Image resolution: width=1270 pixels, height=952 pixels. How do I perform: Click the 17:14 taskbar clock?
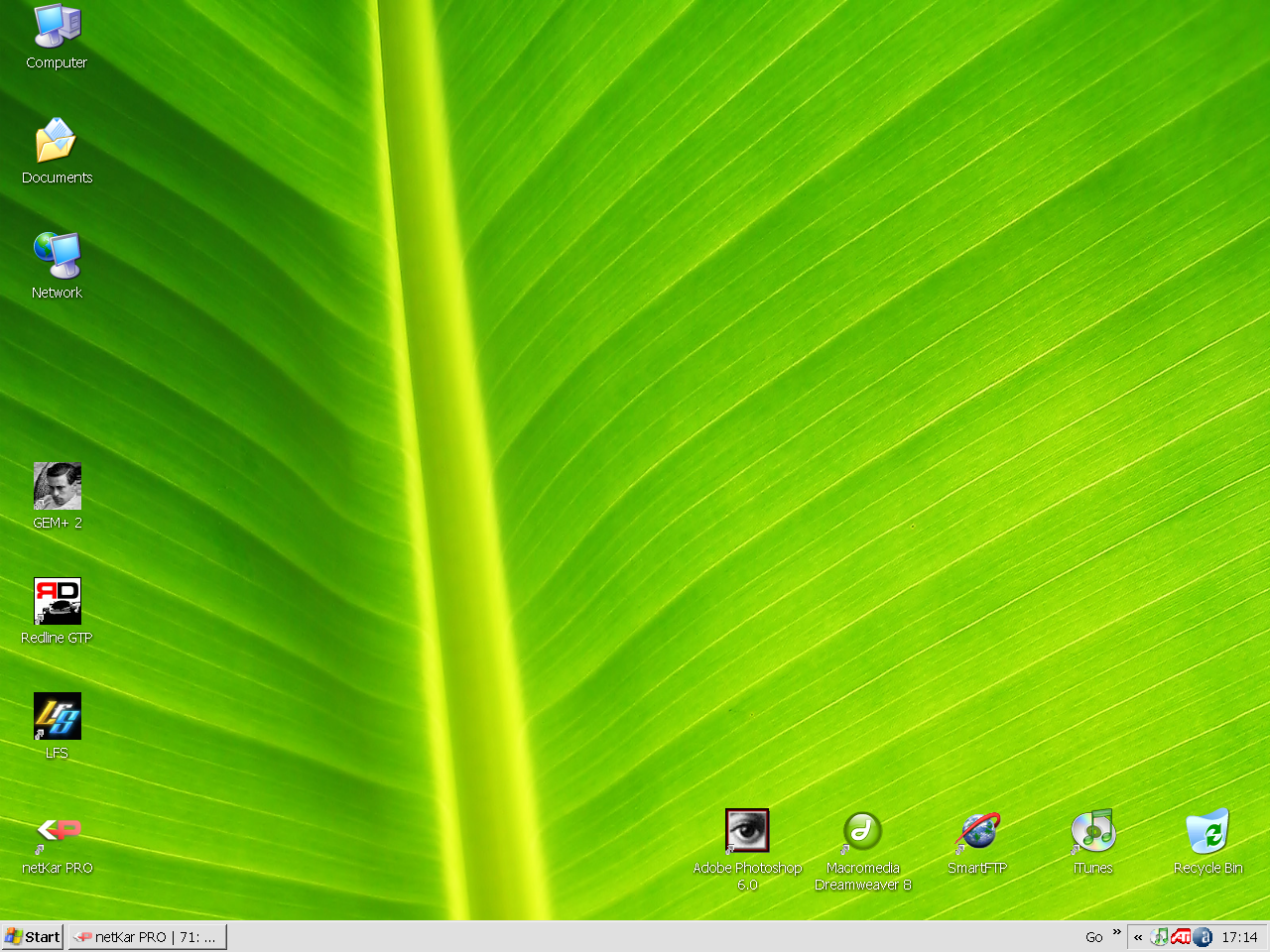[1239, 937]
